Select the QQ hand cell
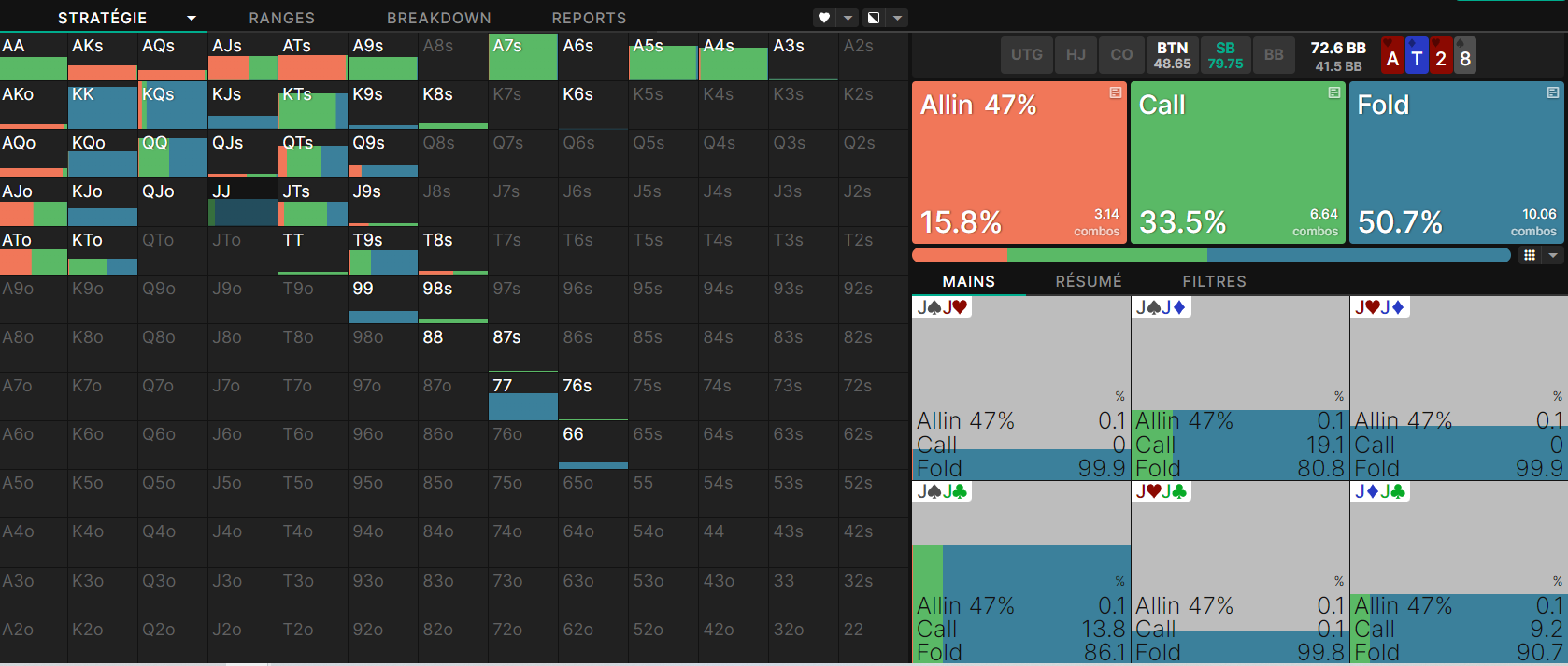 (173, 154)
